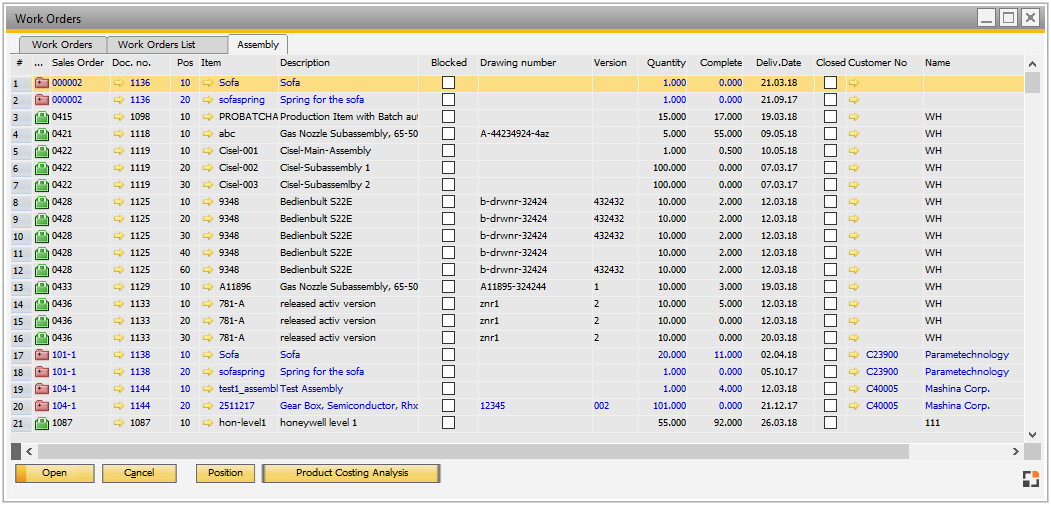Click the Deliv.Date column header

pyautogui.click(x=778, y=63)
